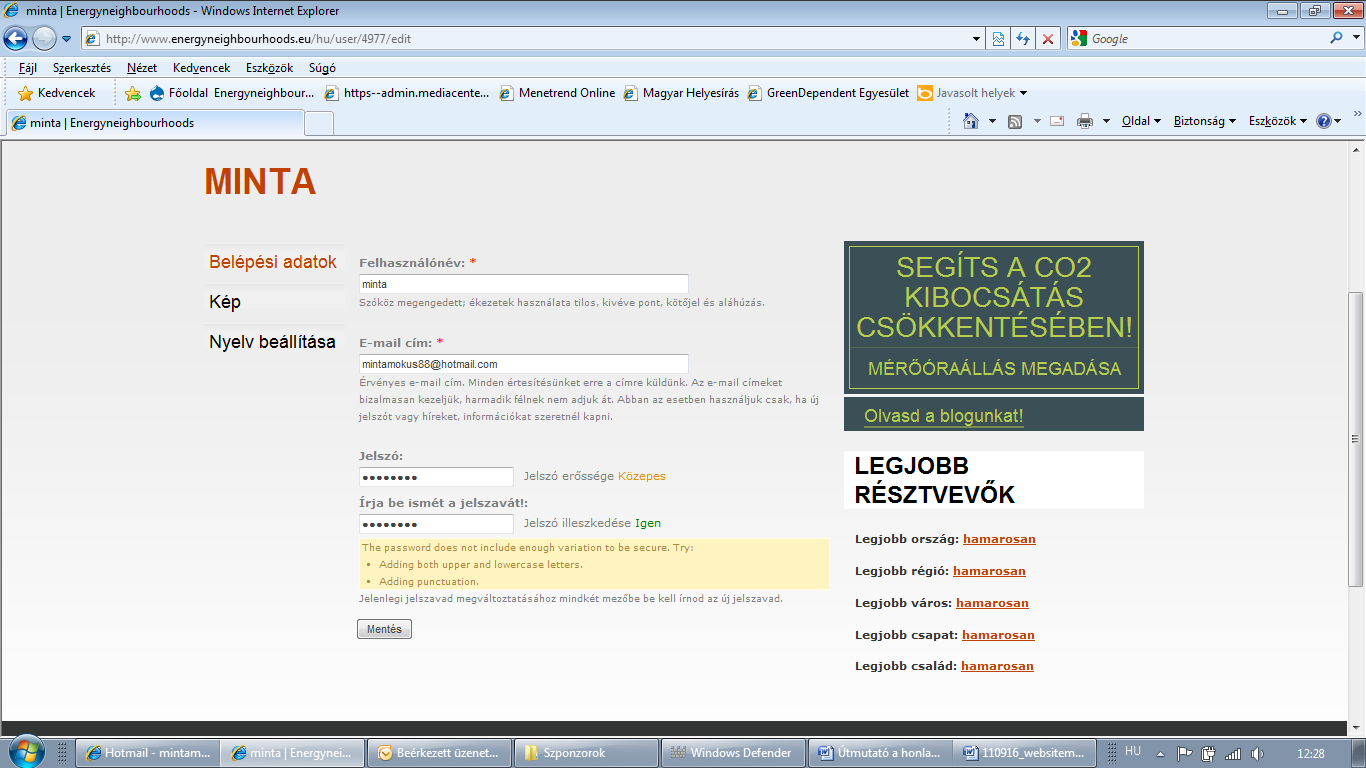Image resolution: width=1366 pixels, height=768 pixels.
Task: Open the Eszközök menu in menu bar
Action: (x=269, y=68)
